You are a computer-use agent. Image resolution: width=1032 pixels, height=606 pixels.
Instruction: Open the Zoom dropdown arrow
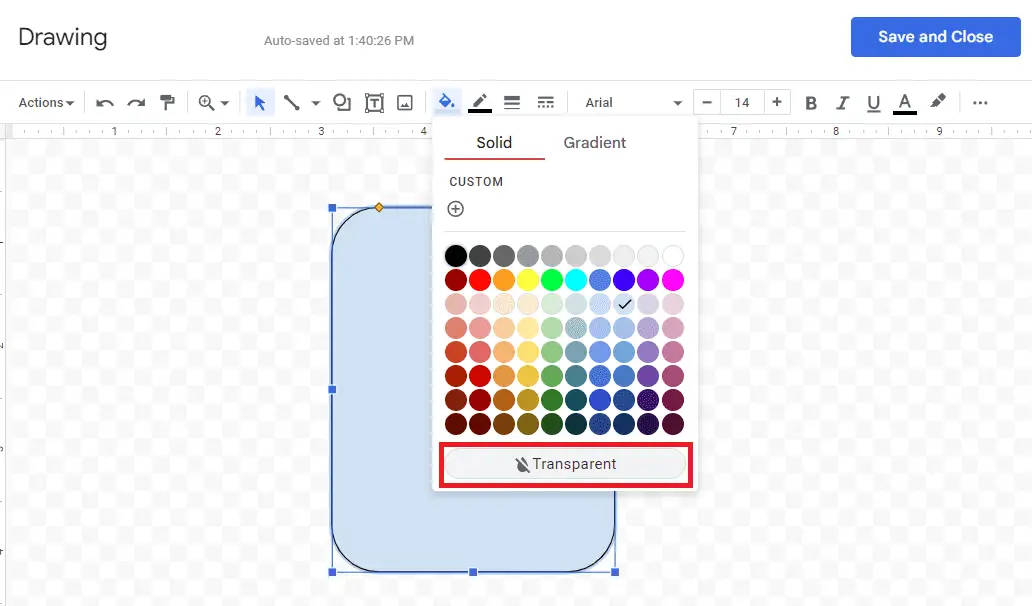225,103
